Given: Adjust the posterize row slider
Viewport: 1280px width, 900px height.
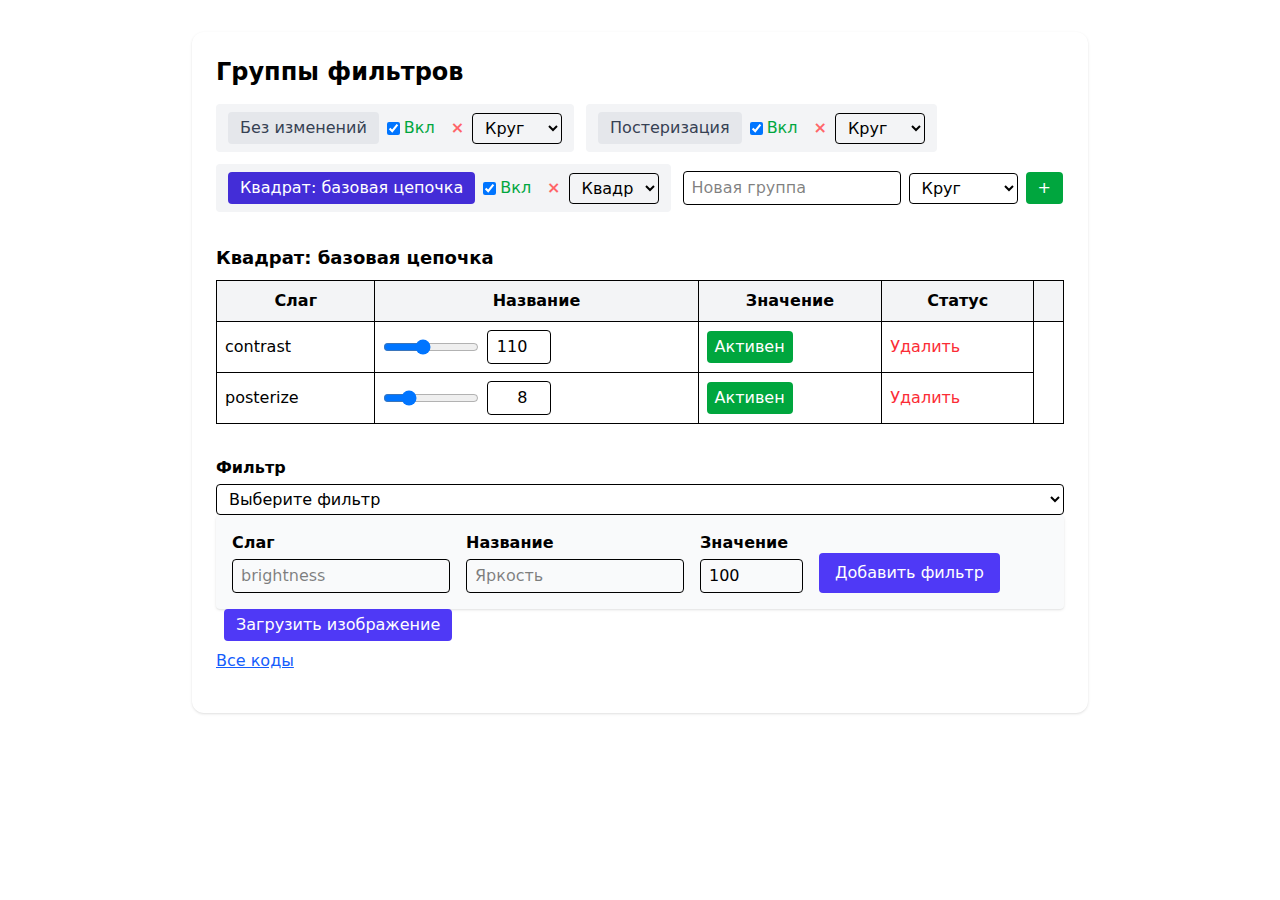Looking at the screenshot, I should pos(431,398).
